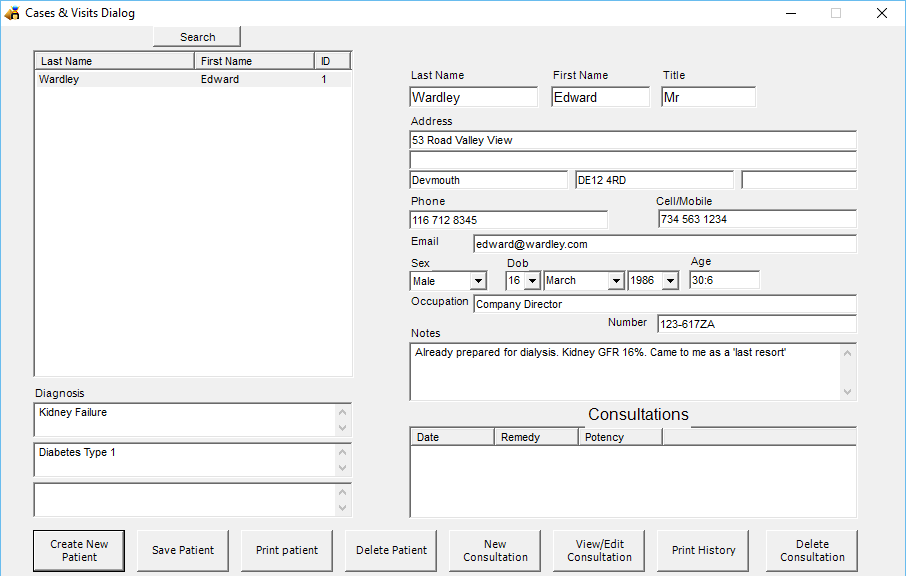Click the Diabetes Type 1 diagnosis box

[x=185, y=460]
